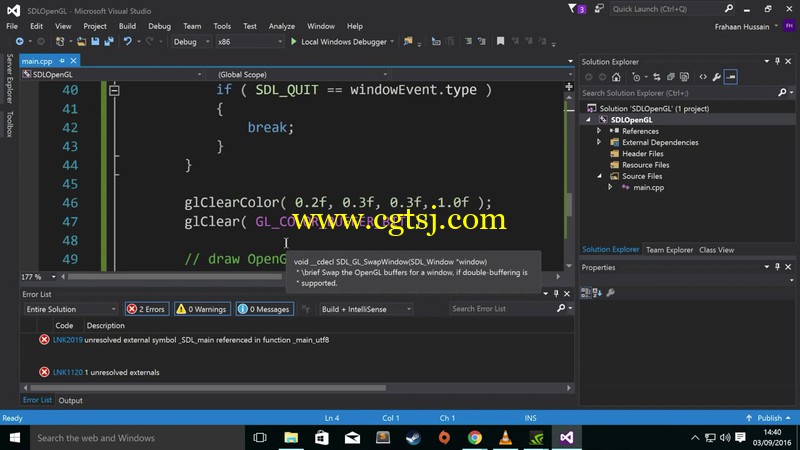This screenshot has height=450, width=800.
Task: Open the Server Explorer side tab
Action: coord(9,79)
